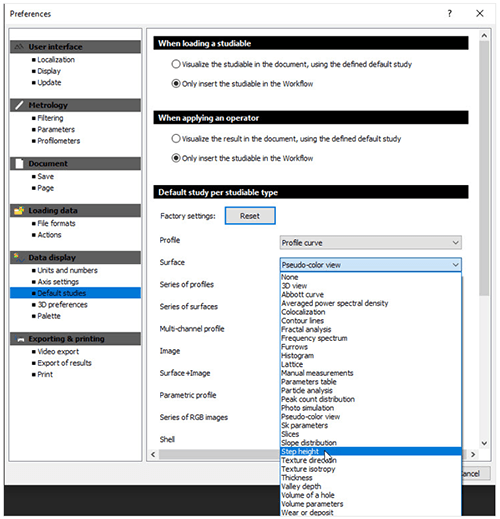Open the Palette preferences page

pyautogui.click(x=49, y=316)
